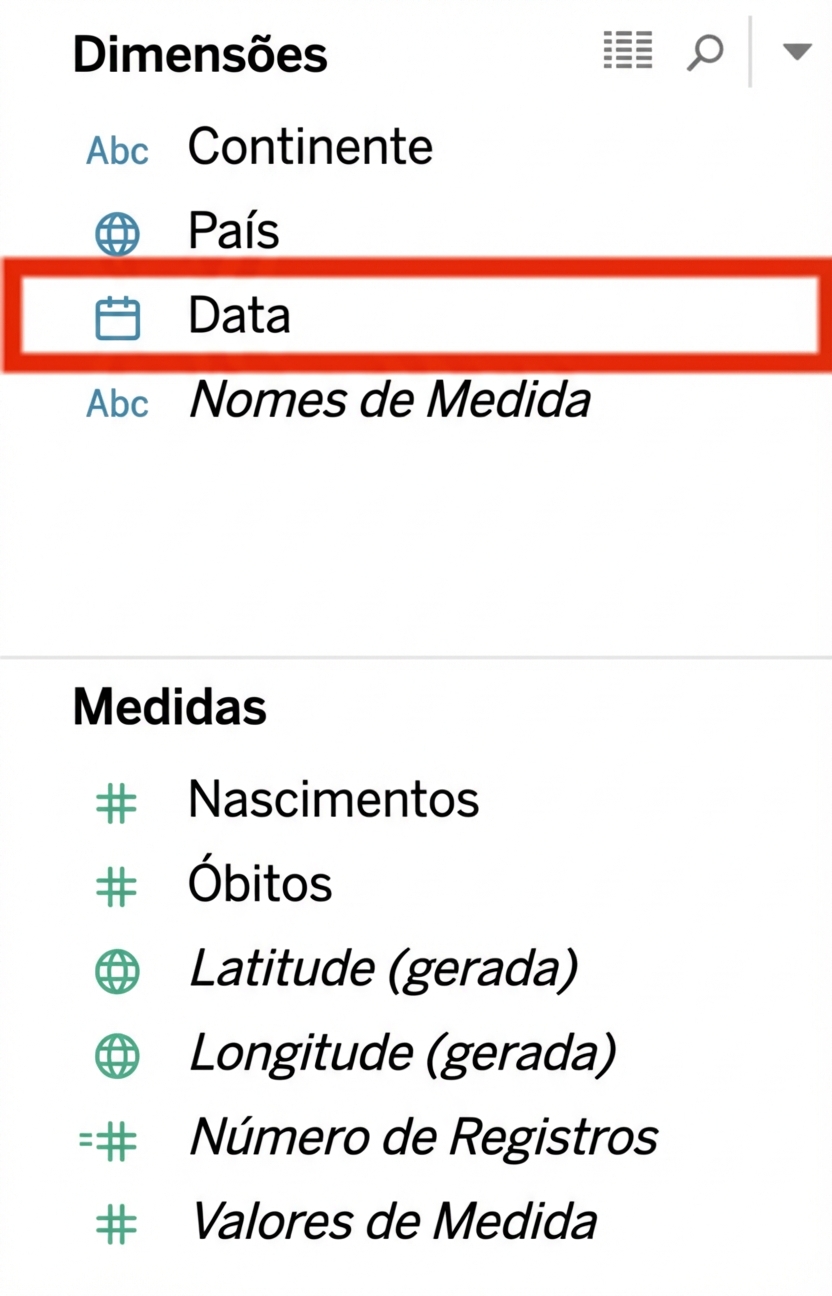Click the grid view icon beside Dimensões
The height and width of the screenshot is (1296, 832).
pyautogui.click(x=628, y=50)
